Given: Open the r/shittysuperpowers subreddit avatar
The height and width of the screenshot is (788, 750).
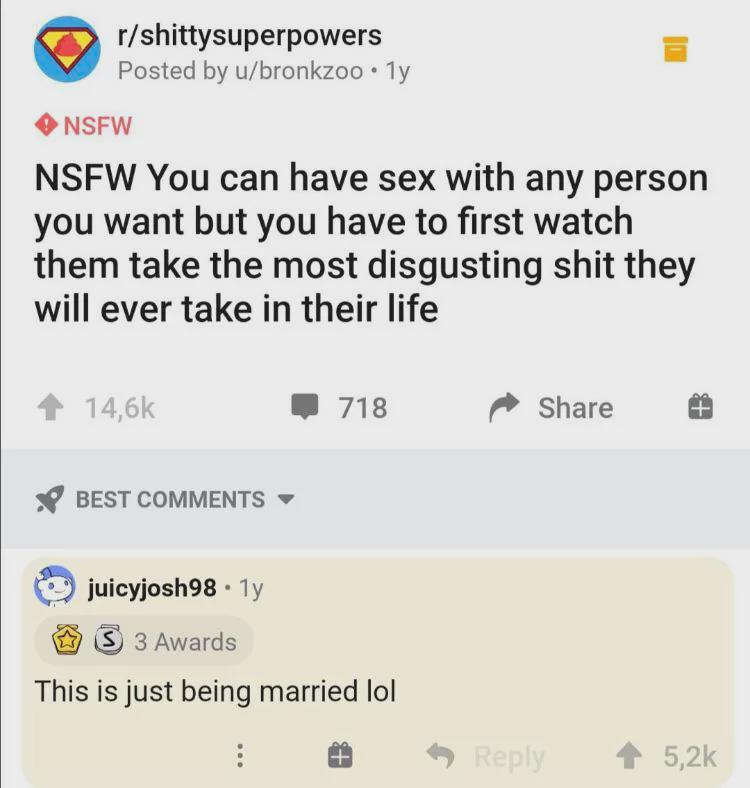Looking at the screenshot, I should pos(67,49).
